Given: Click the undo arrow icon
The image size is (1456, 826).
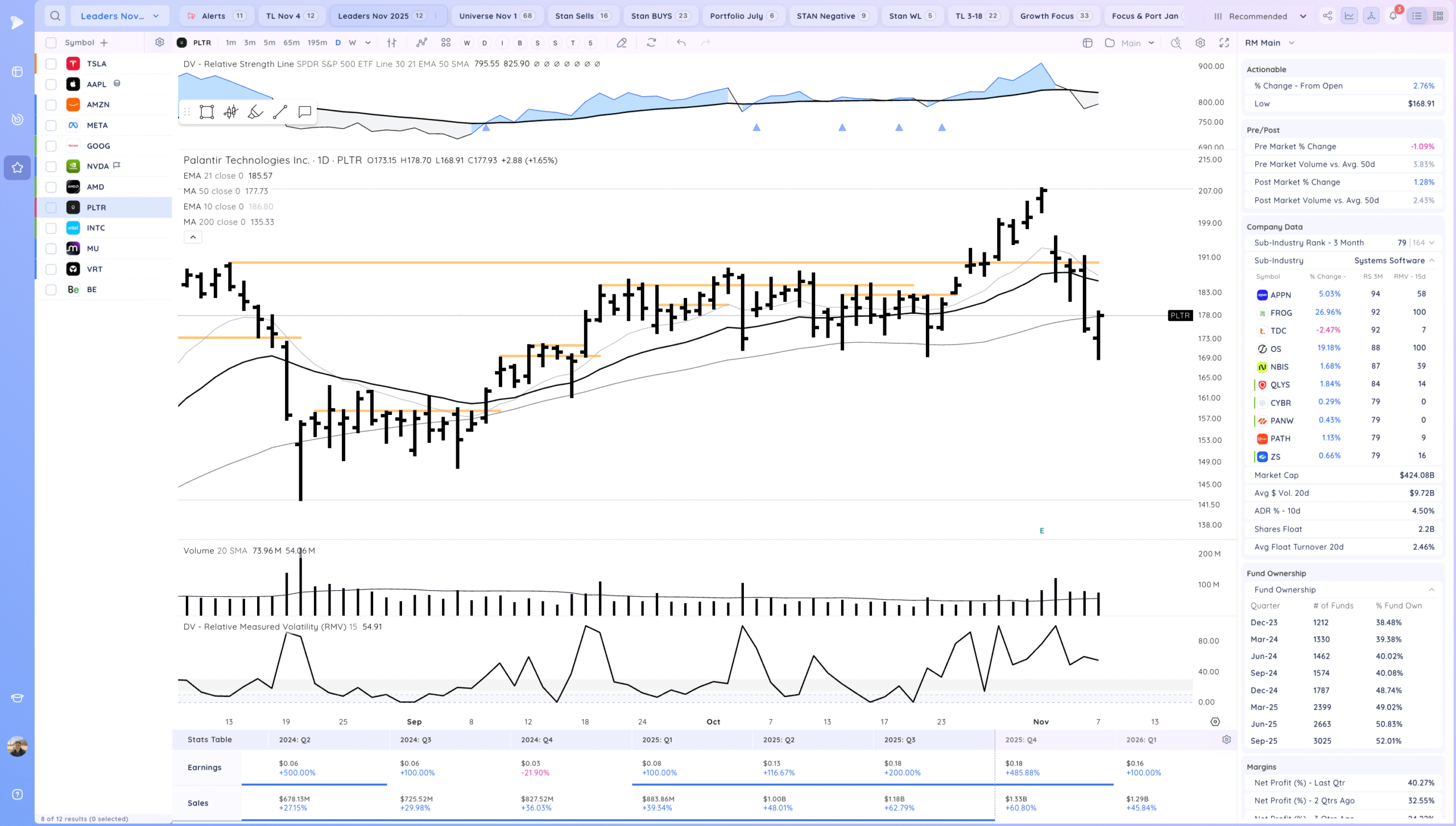Looking at the screenshot, I should (681, 43).
